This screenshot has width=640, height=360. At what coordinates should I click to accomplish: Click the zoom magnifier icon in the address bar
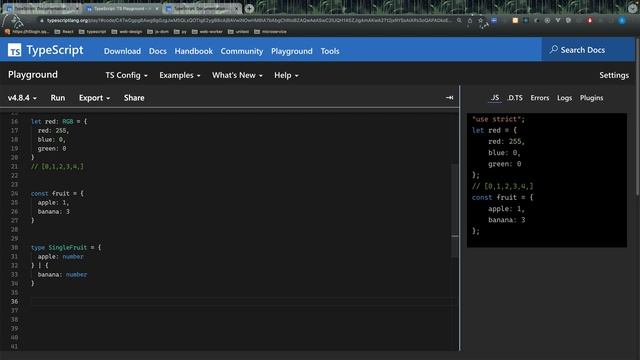[459, 20]
